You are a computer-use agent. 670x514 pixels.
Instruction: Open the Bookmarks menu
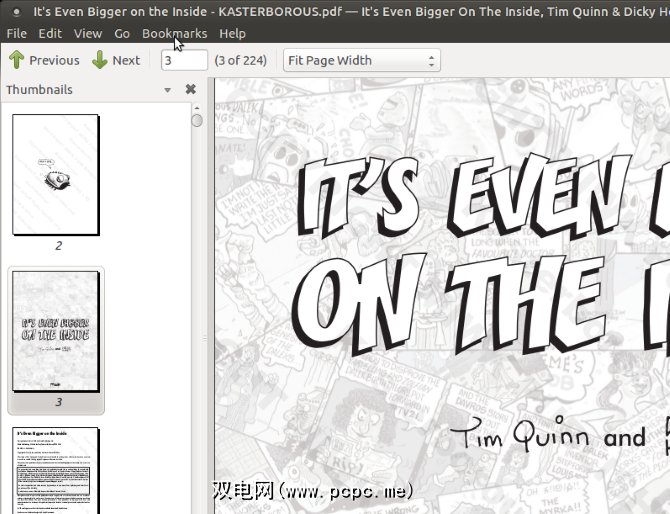[x=174, y=33]
